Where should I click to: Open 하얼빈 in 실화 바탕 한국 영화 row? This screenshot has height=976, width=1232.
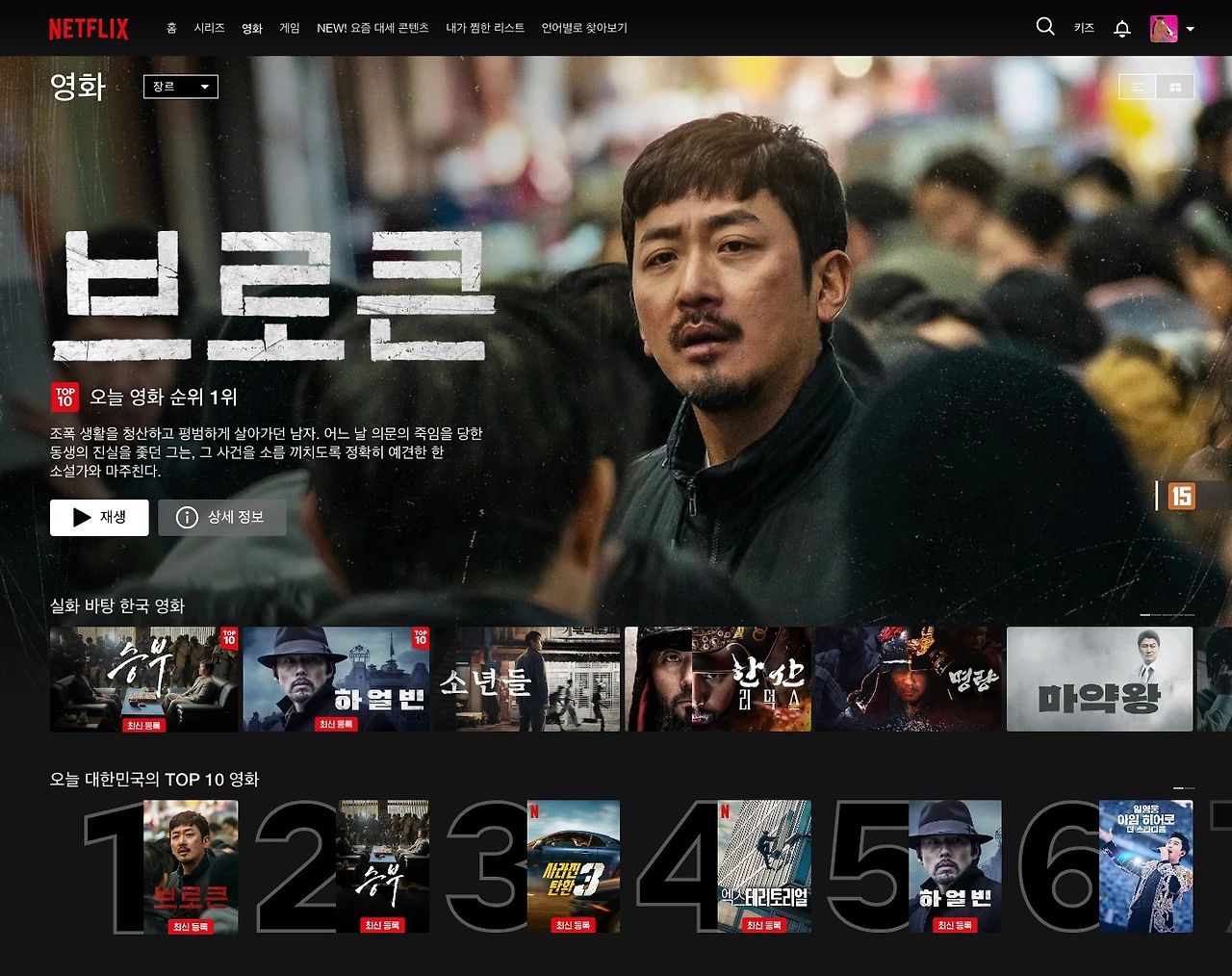coord(336,680)
